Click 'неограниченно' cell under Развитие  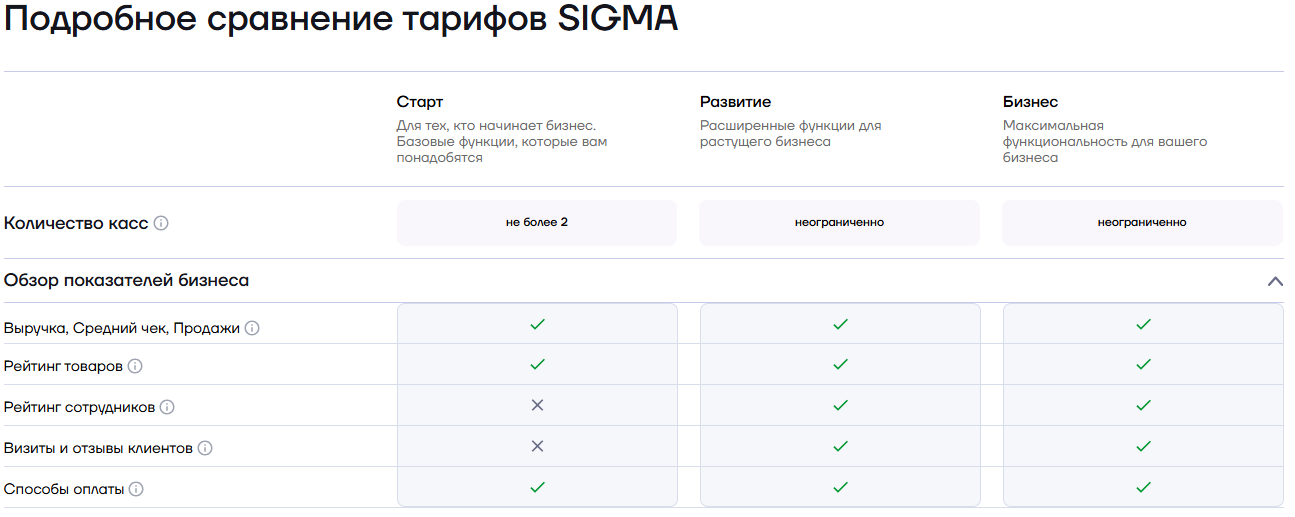click(839, 222)
